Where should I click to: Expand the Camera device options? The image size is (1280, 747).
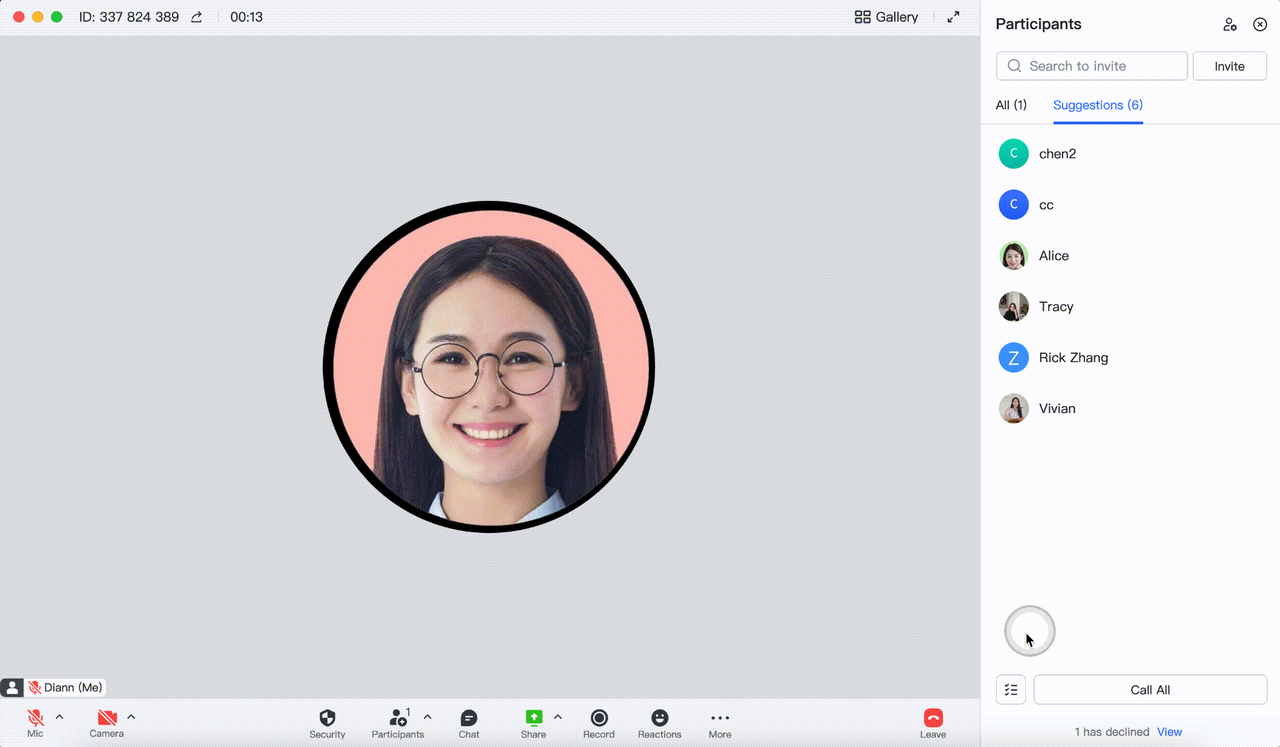tap(131, 715)
